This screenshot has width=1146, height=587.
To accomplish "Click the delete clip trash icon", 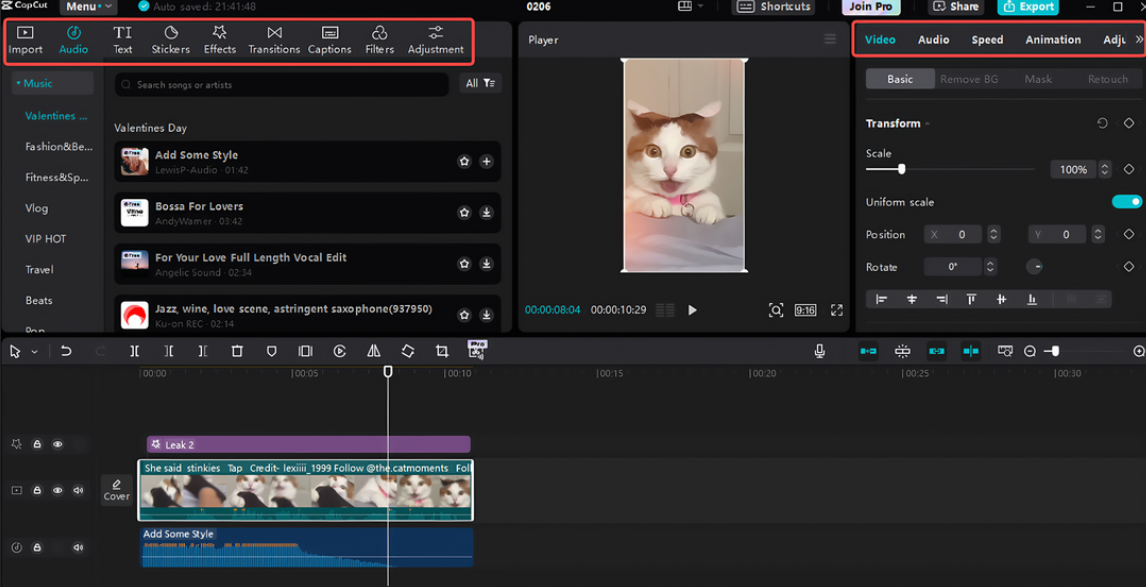I will tap(237, 352).
